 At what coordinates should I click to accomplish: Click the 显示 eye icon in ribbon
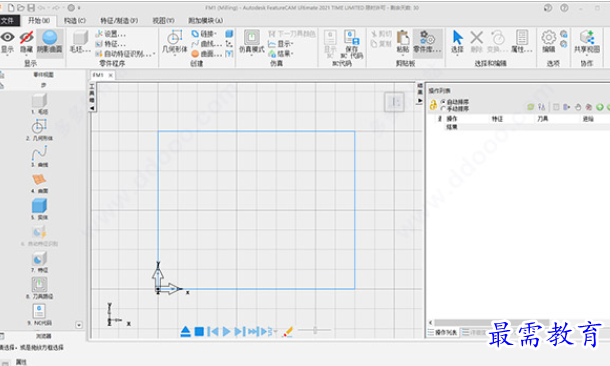click(7, 38)
